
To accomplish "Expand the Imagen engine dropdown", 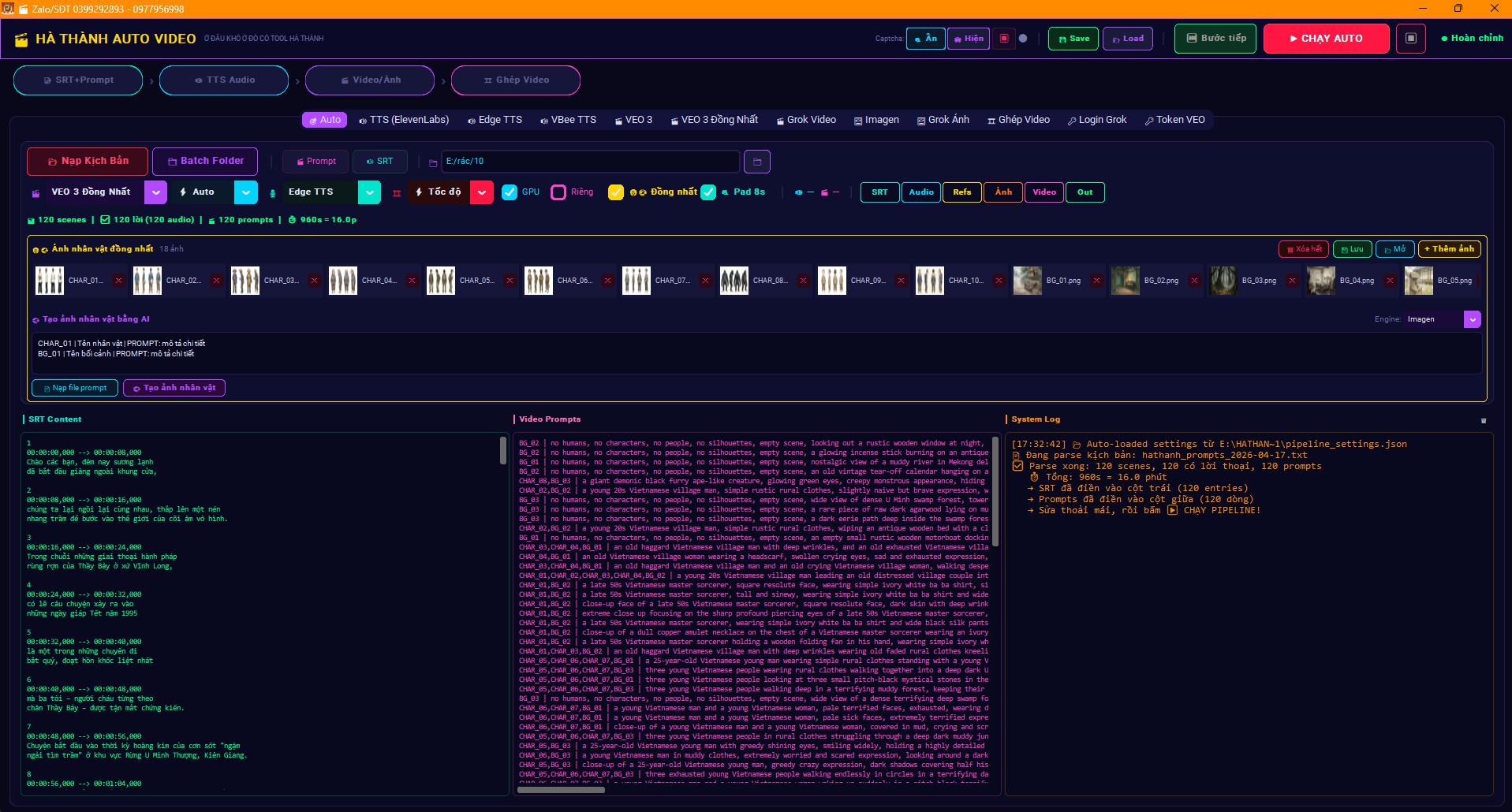I will click(x=1472, y=319).
